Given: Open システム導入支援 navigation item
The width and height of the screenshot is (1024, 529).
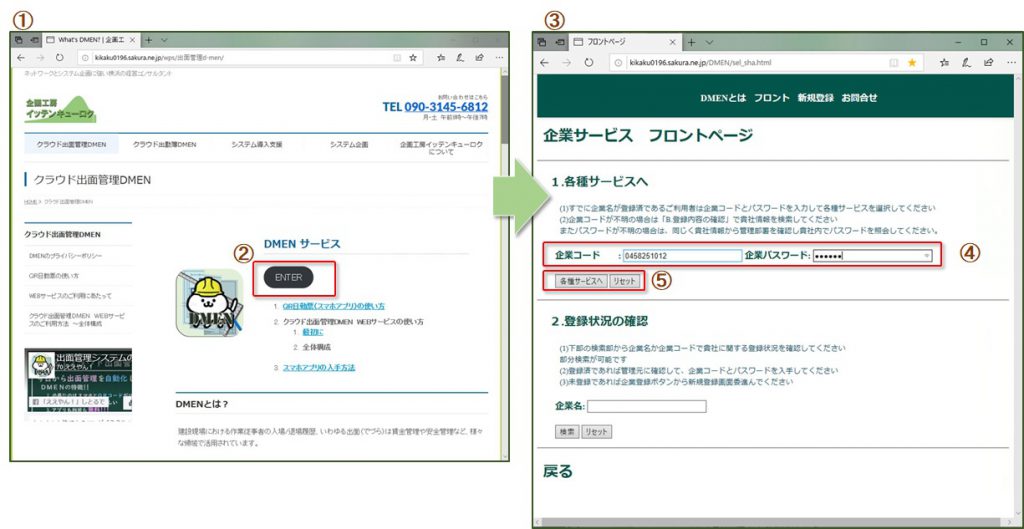Looking at the screenshot, I should coord(257,144).
